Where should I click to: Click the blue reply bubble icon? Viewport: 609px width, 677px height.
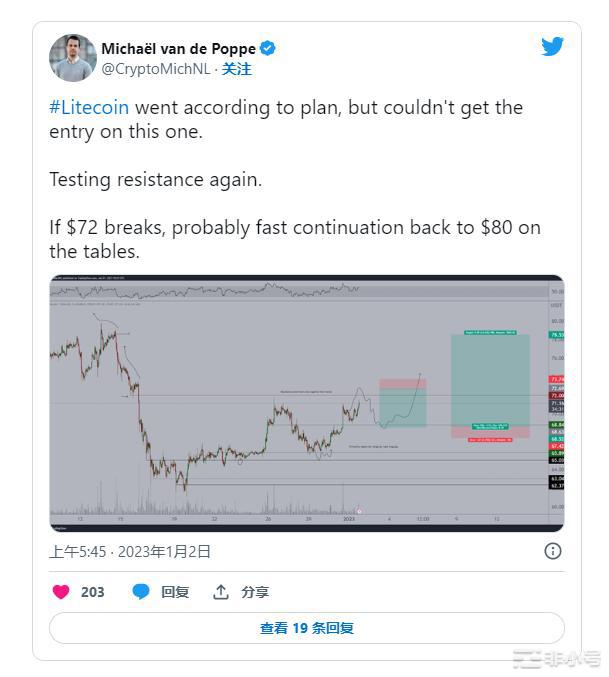pos(141,592)
